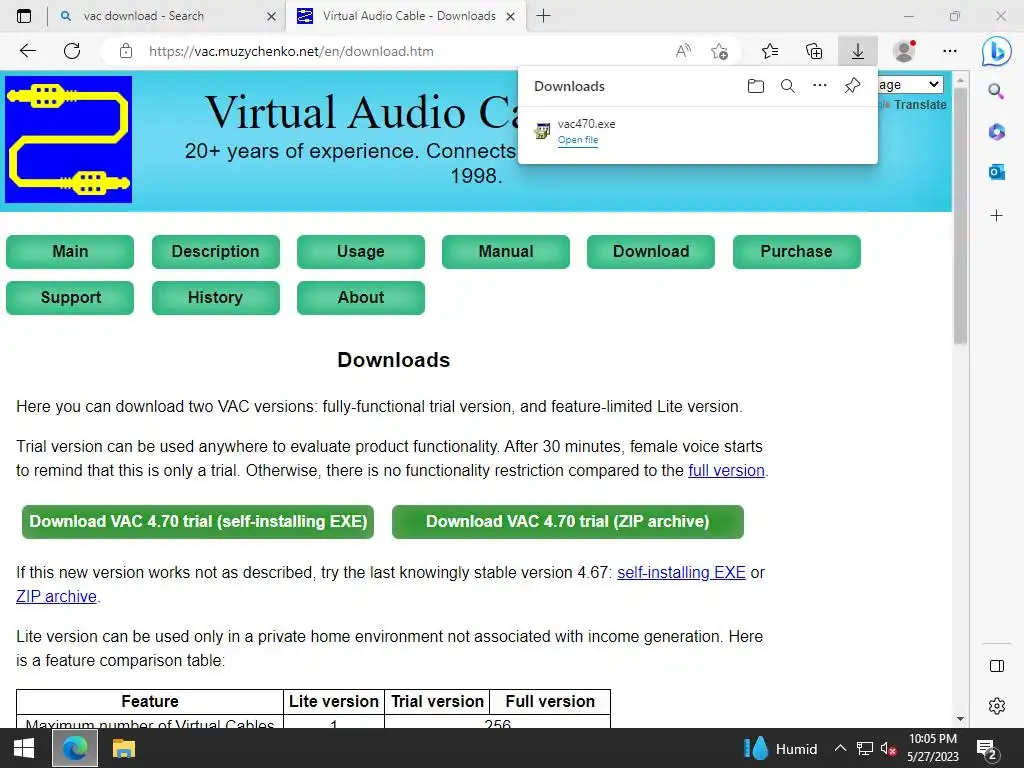Open Microsoft 365 sidebar icon

pyautogui.click(x=996, y=132)
